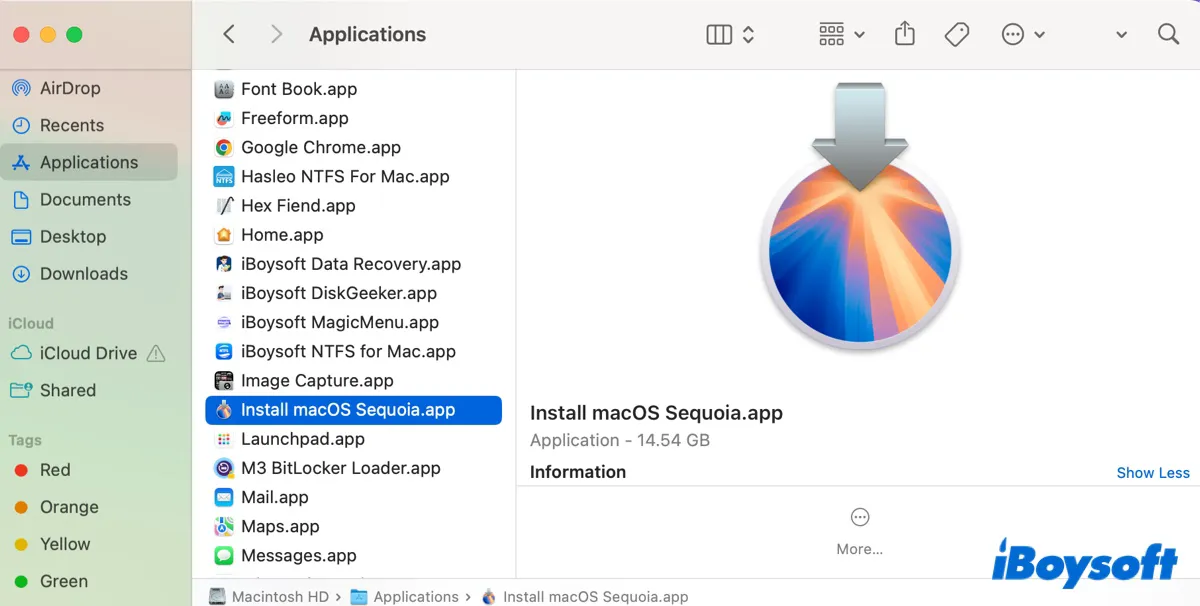Image resolution: width=1200 pixels, height=606 pixels.
Task: Click the yellow minimize window button
Action: pyautogui.click(x=48, y=35)
